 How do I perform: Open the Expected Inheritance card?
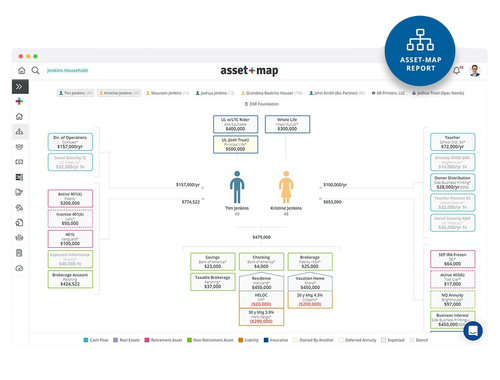[70, 259]
